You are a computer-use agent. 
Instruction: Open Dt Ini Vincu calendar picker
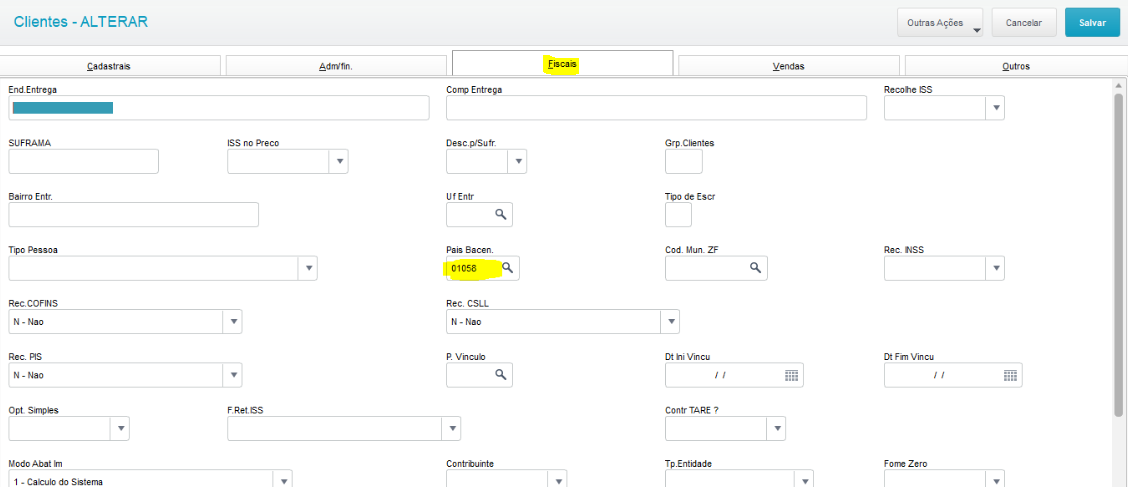pyautogui.click(x=791, y=375)
